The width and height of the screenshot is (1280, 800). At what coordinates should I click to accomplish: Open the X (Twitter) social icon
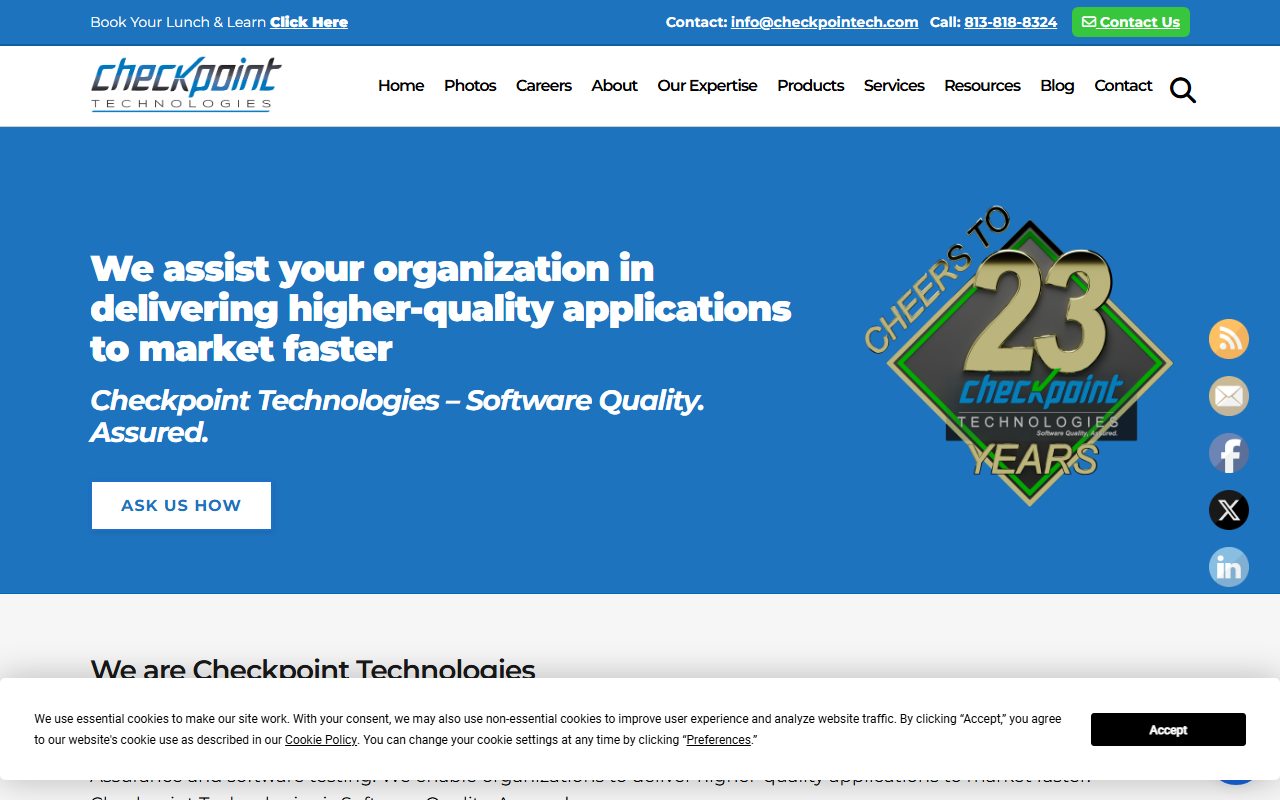(1229, 510)
